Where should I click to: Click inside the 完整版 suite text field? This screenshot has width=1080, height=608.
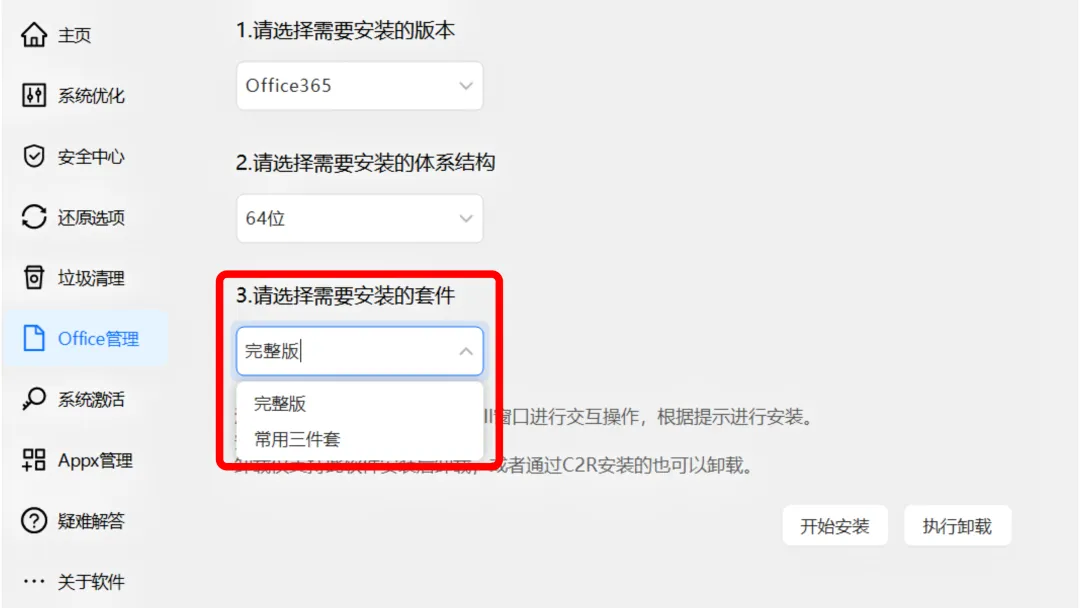pos(344,351)
